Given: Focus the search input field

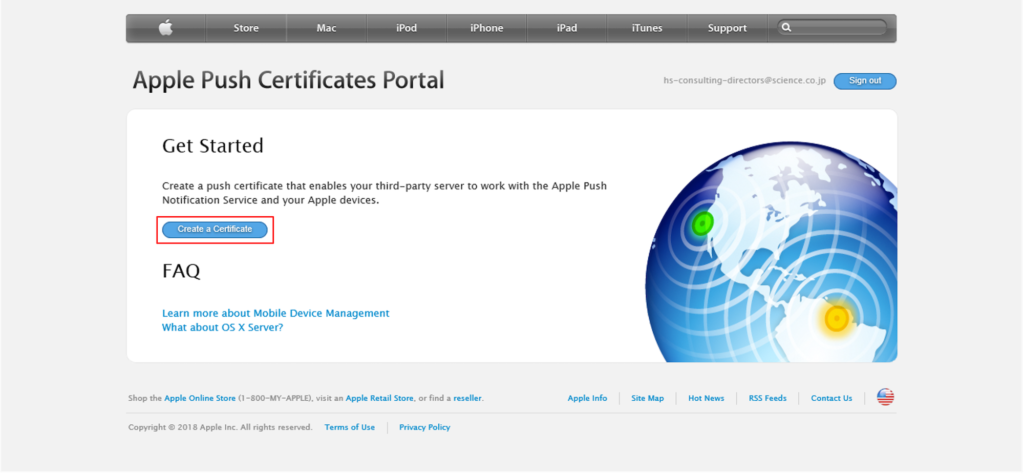Looking at the screenshot, I should click(x=840, y=28).
